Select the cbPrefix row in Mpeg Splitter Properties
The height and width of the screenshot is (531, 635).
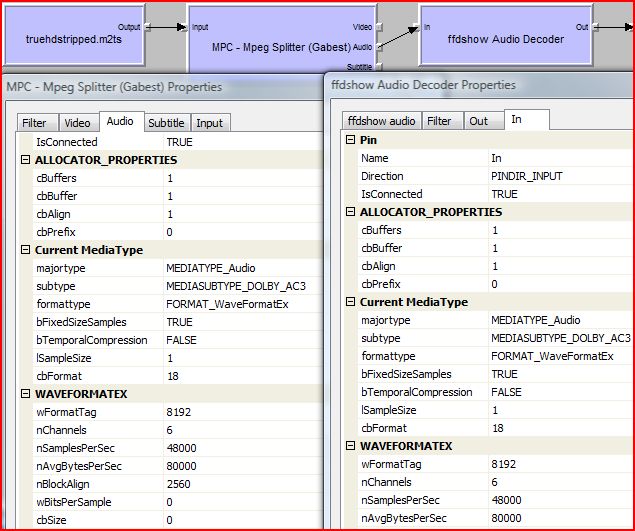[178, 232]
